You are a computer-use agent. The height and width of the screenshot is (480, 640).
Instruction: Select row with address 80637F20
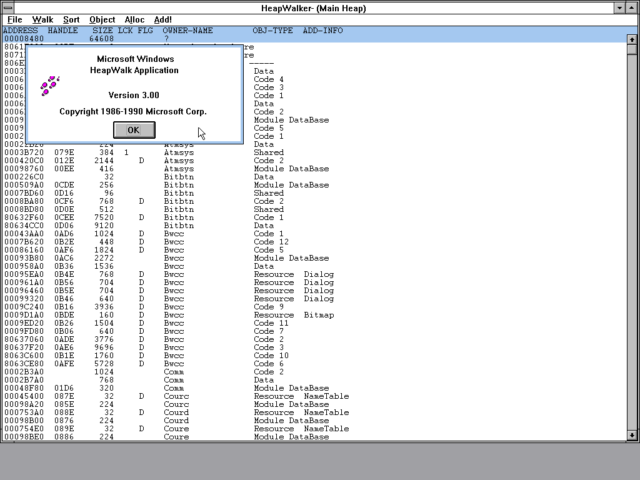pyautogui.click(x=314, y=347)
